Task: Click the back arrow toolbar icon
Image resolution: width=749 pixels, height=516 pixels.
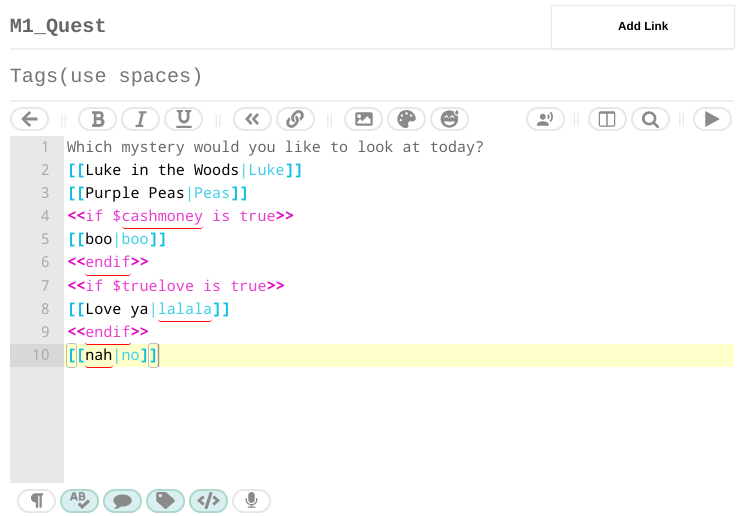Action: pos(30,119)
